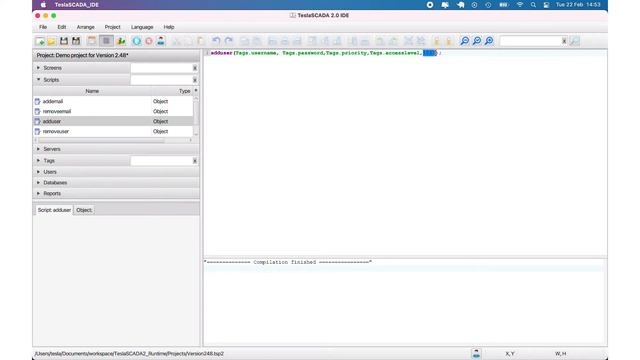
Task: Click the toolbar search input field
Action: tap(531, 41)
